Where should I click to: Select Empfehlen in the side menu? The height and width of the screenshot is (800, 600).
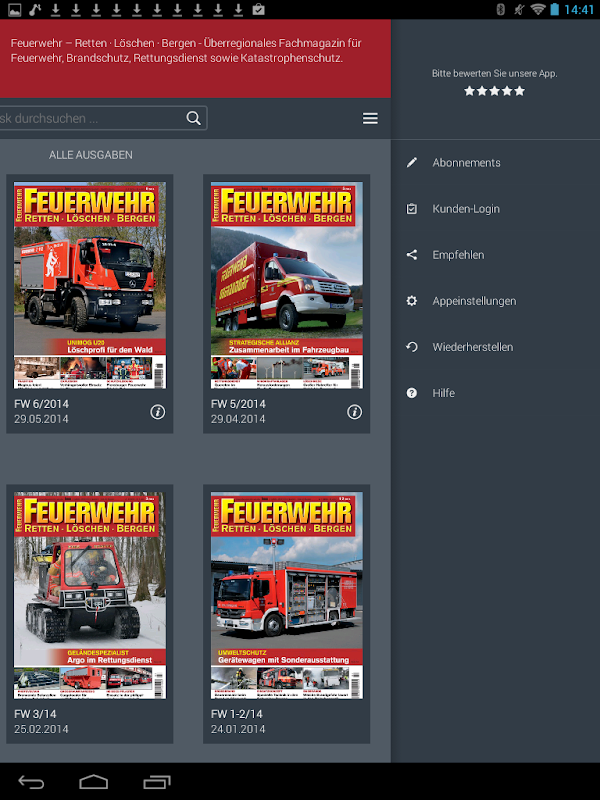[x=495, y=255]
